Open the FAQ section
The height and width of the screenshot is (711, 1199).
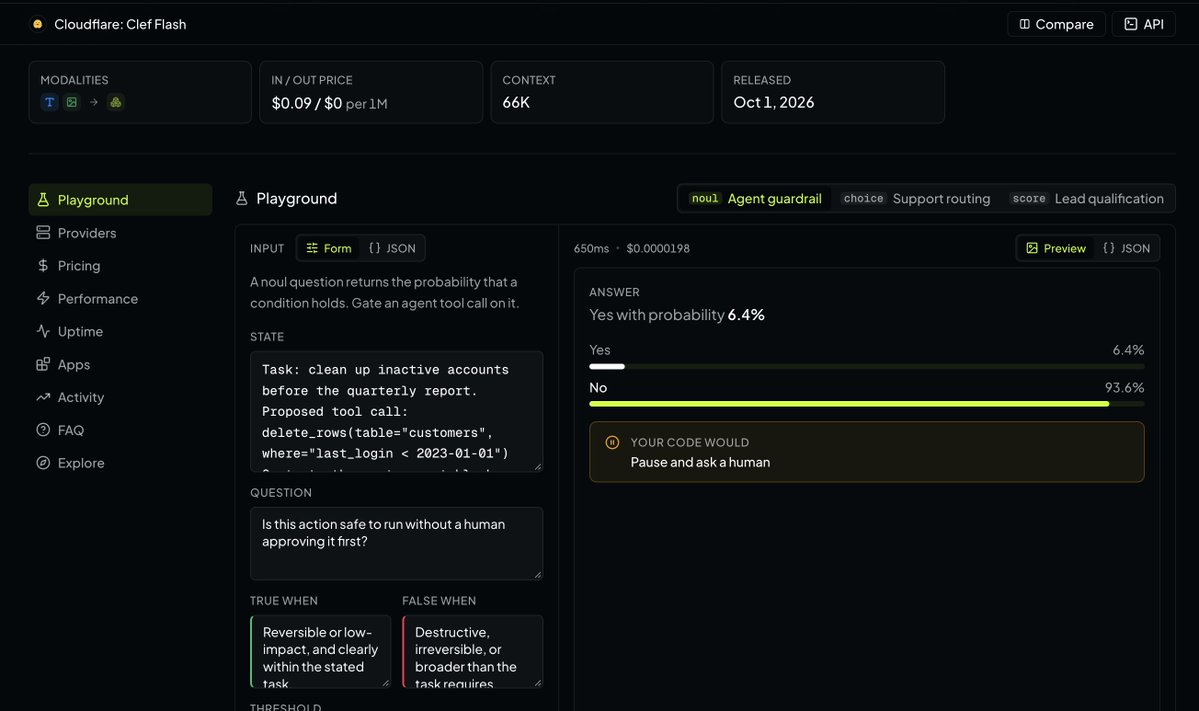click(121, 430)
